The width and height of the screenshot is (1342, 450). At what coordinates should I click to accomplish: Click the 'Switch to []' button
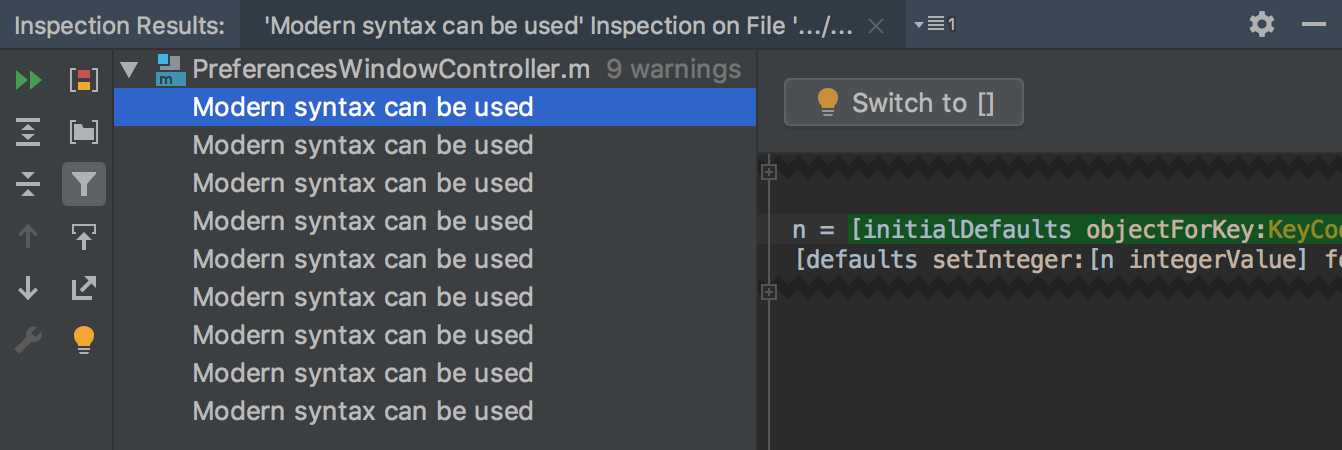(x=904, y=102)
